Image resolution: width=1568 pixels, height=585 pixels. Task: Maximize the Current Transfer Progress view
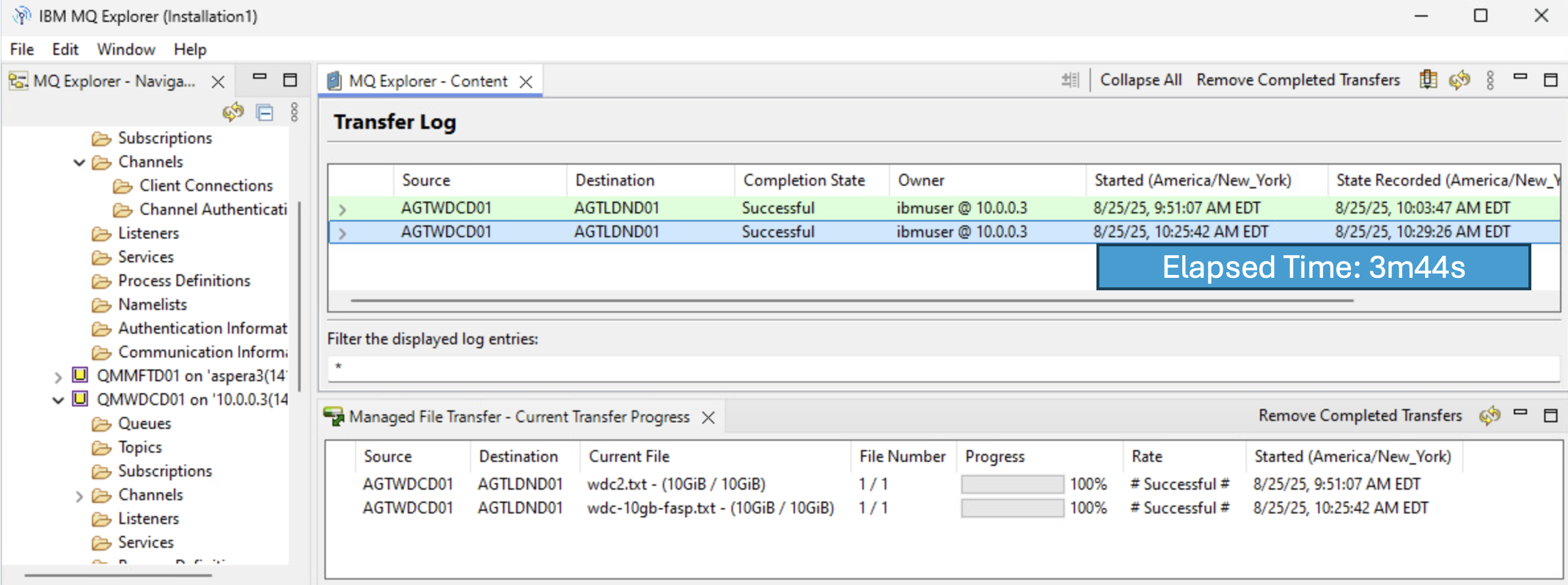pos(1550,416)
